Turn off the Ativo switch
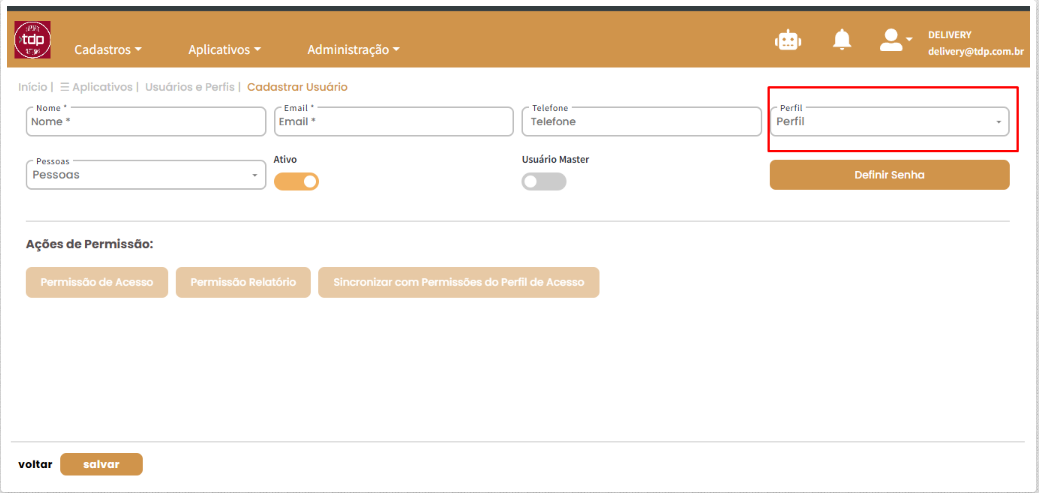Screen dimensions: 1039x493 click(296, 182)
